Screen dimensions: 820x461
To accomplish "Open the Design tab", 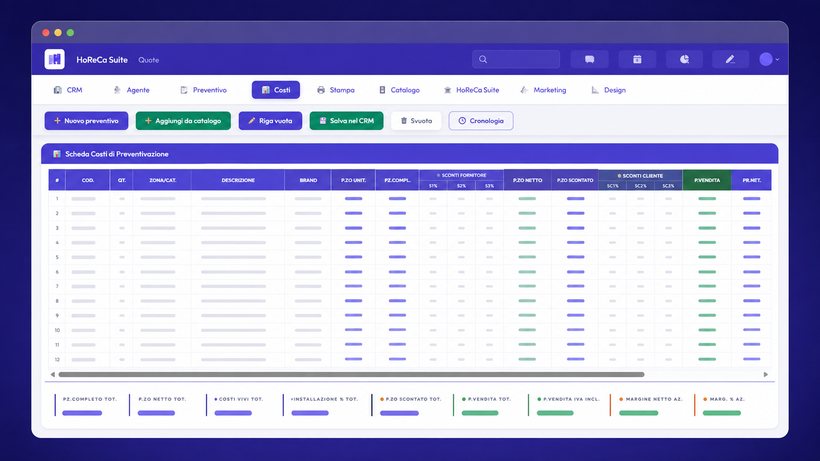I will 609,90.
